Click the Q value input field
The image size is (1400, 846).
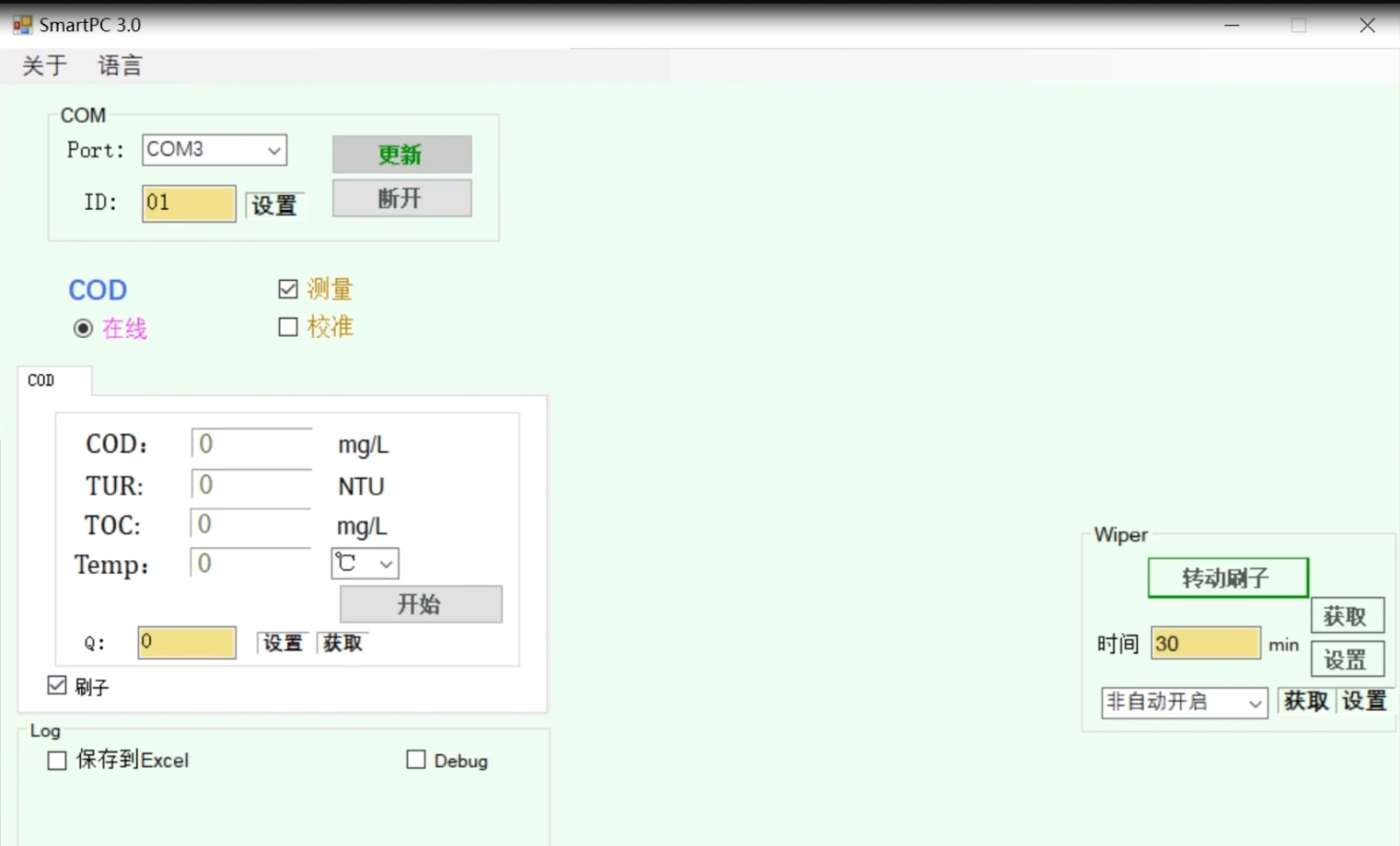[186, 642]
